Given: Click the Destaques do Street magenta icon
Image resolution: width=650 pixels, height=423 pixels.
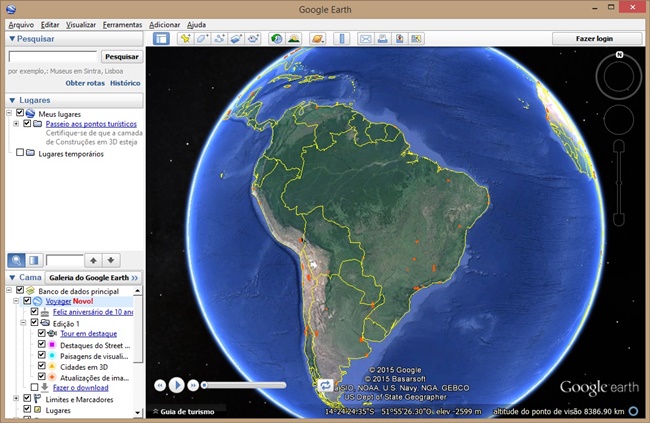Looking at the screenshot, I should [52, 345].
